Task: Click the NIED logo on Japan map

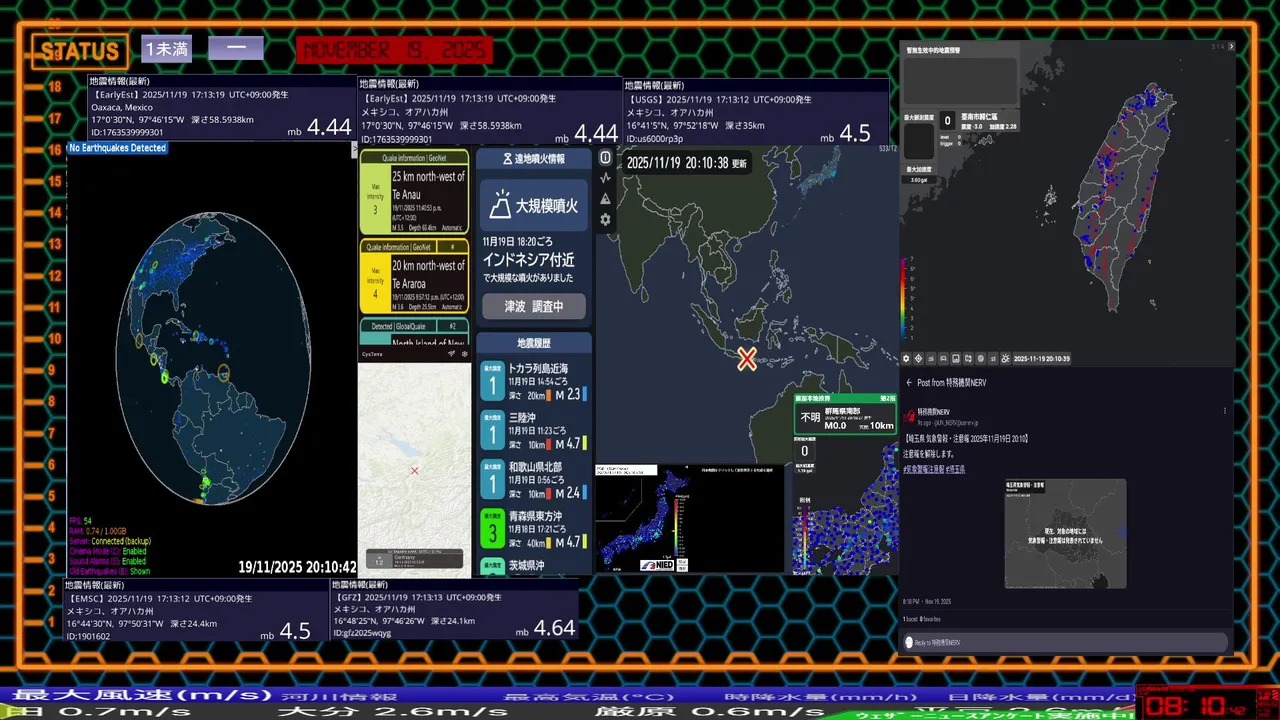Action: [x=658, y=565]
